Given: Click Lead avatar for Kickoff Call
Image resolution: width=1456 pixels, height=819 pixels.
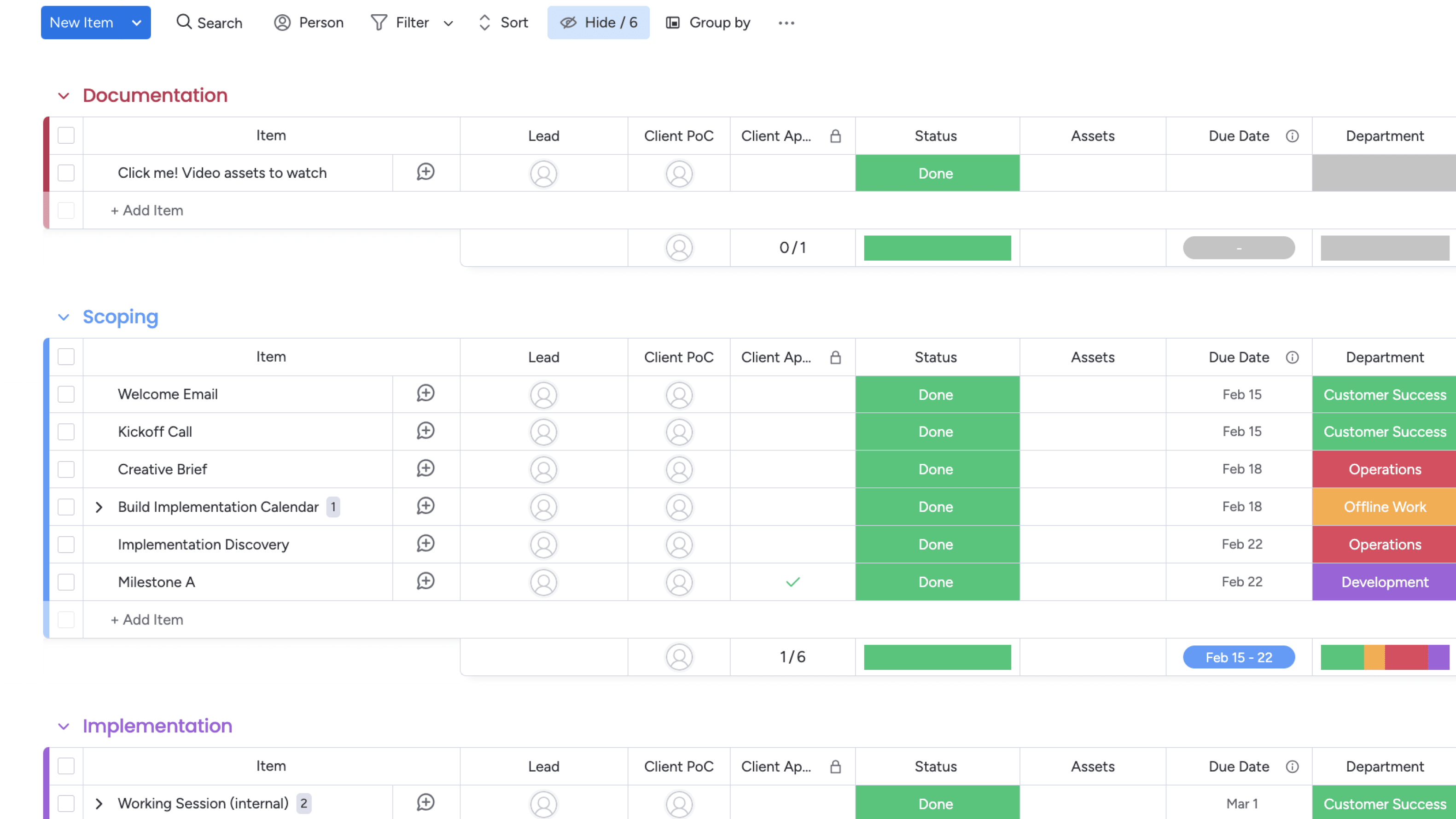Looking at the screenshot, I should pos(543,432).
